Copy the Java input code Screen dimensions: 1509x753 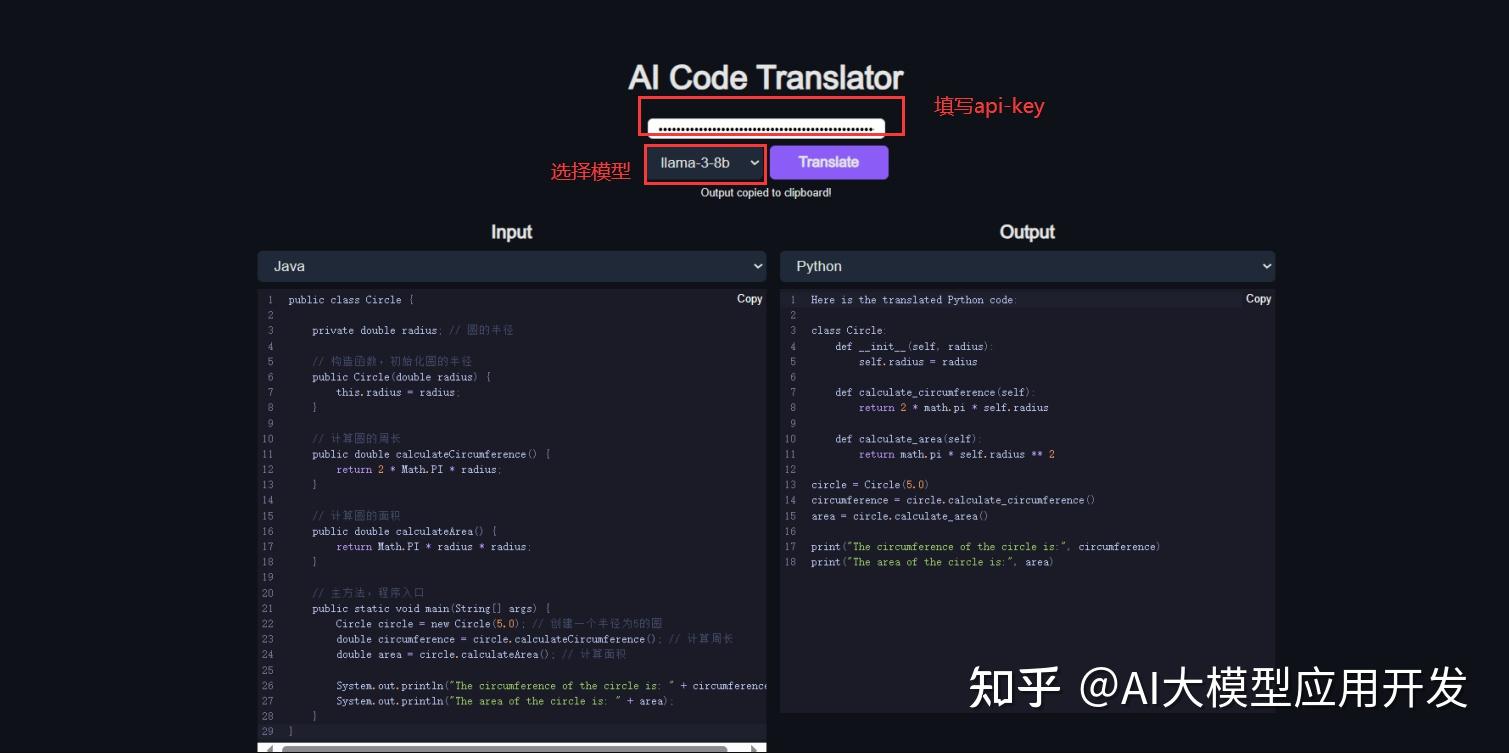749,298
